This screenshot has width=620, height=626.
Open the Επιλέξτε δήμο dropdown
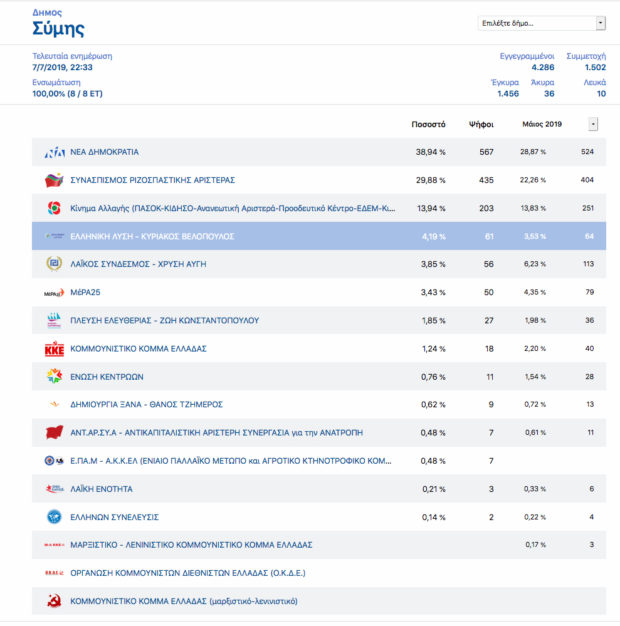click(x=541, y=23)
